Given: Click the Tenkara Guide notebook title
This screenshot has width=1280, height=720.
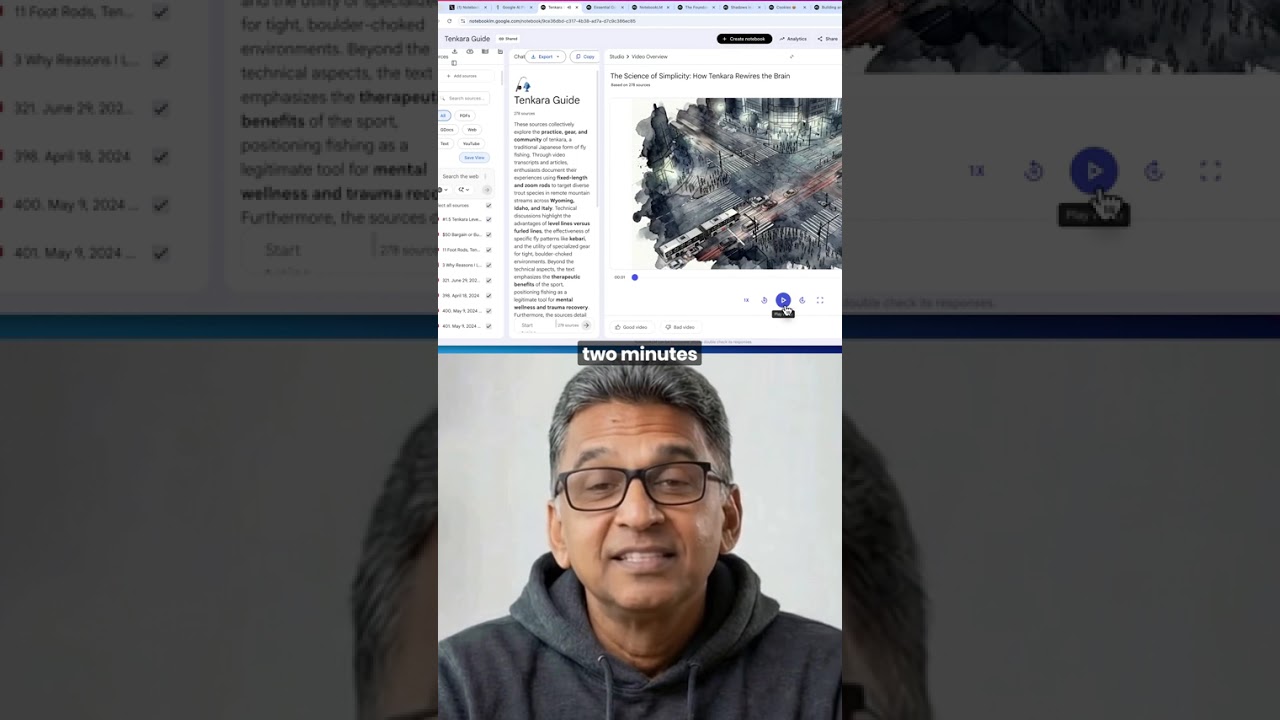Looking at the screenshot, I should coord(467,39).
